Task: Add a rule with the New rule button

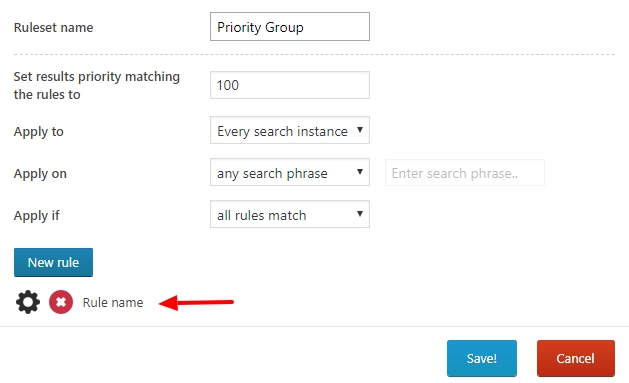Action: pos(53,262)
